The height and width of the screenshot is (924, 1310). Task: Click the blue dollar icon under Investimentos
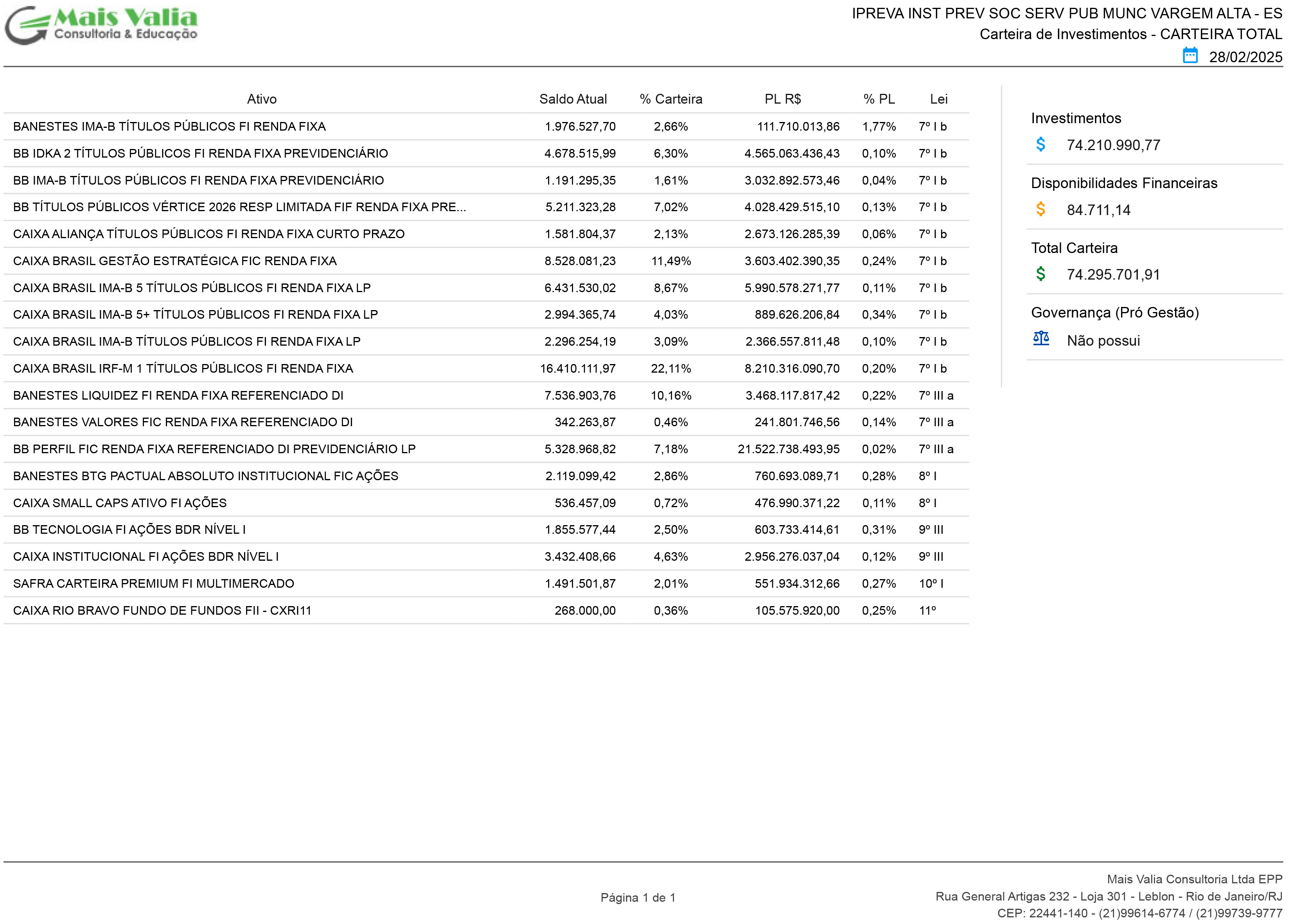[x=1041, y=144]
